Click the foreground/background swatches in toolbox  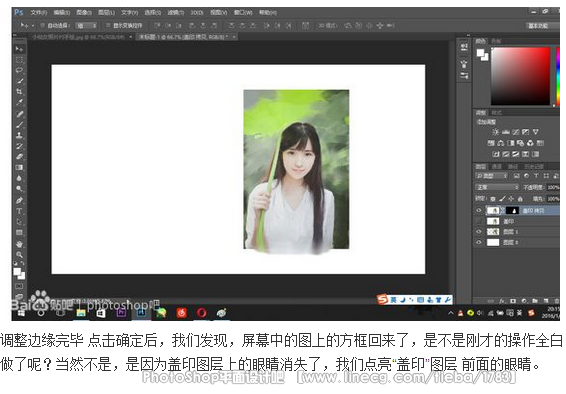19,273
